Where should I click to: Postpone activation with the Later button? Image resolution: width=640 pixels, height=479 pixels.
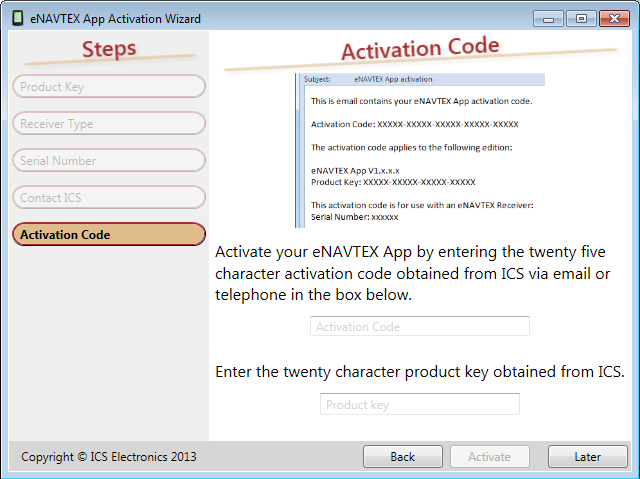tap(587, 456)
